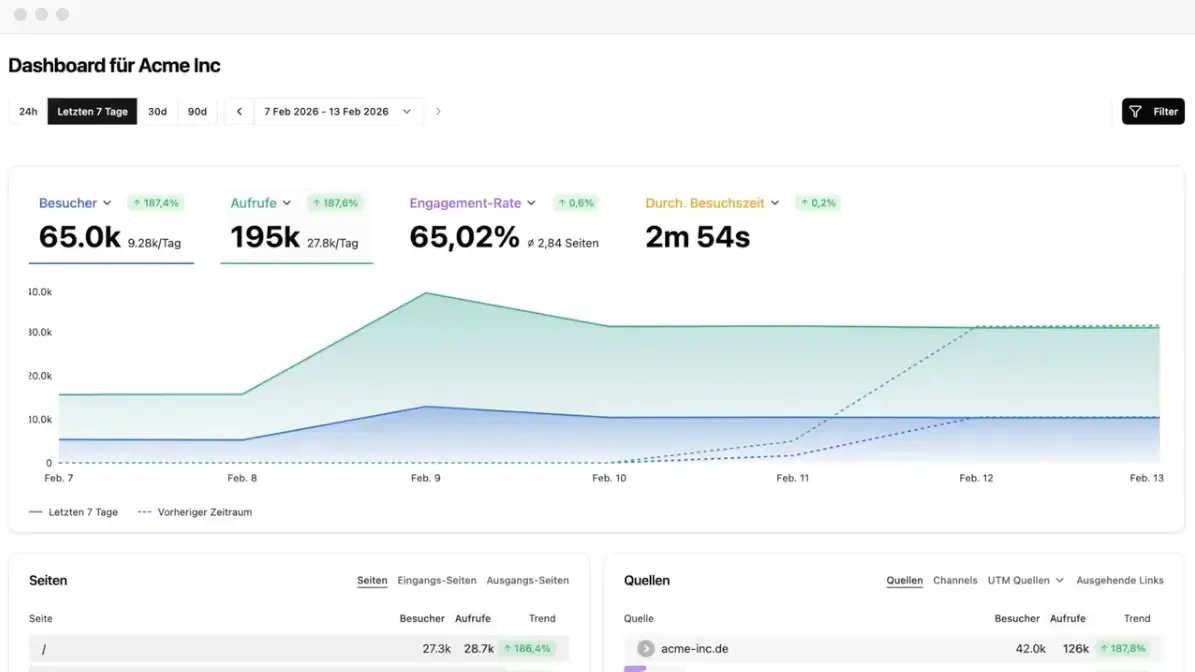Click the Besuchszeit 0,2% trend badge

tap(818, 203)
